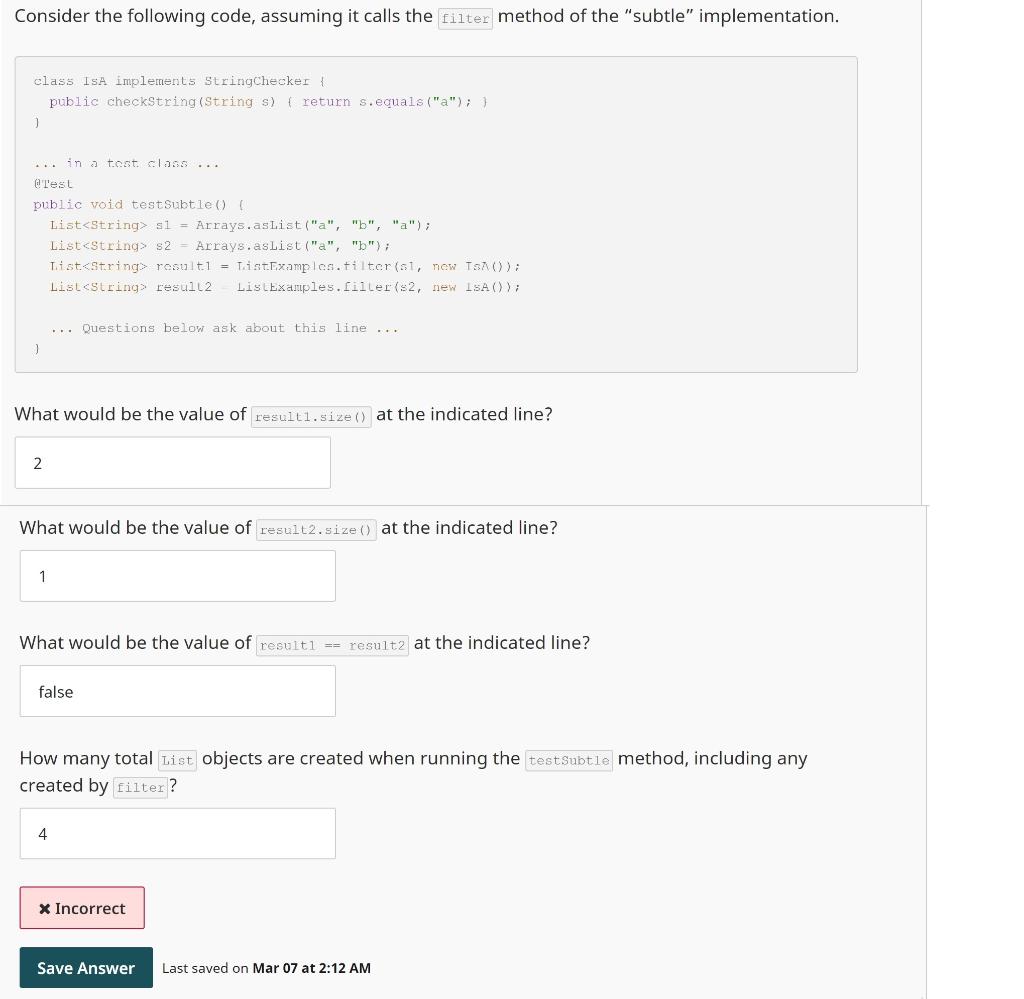Click the filter code tag in the first sentence
This screenshot has width=1024, height=999.
[x=464, y=18]
